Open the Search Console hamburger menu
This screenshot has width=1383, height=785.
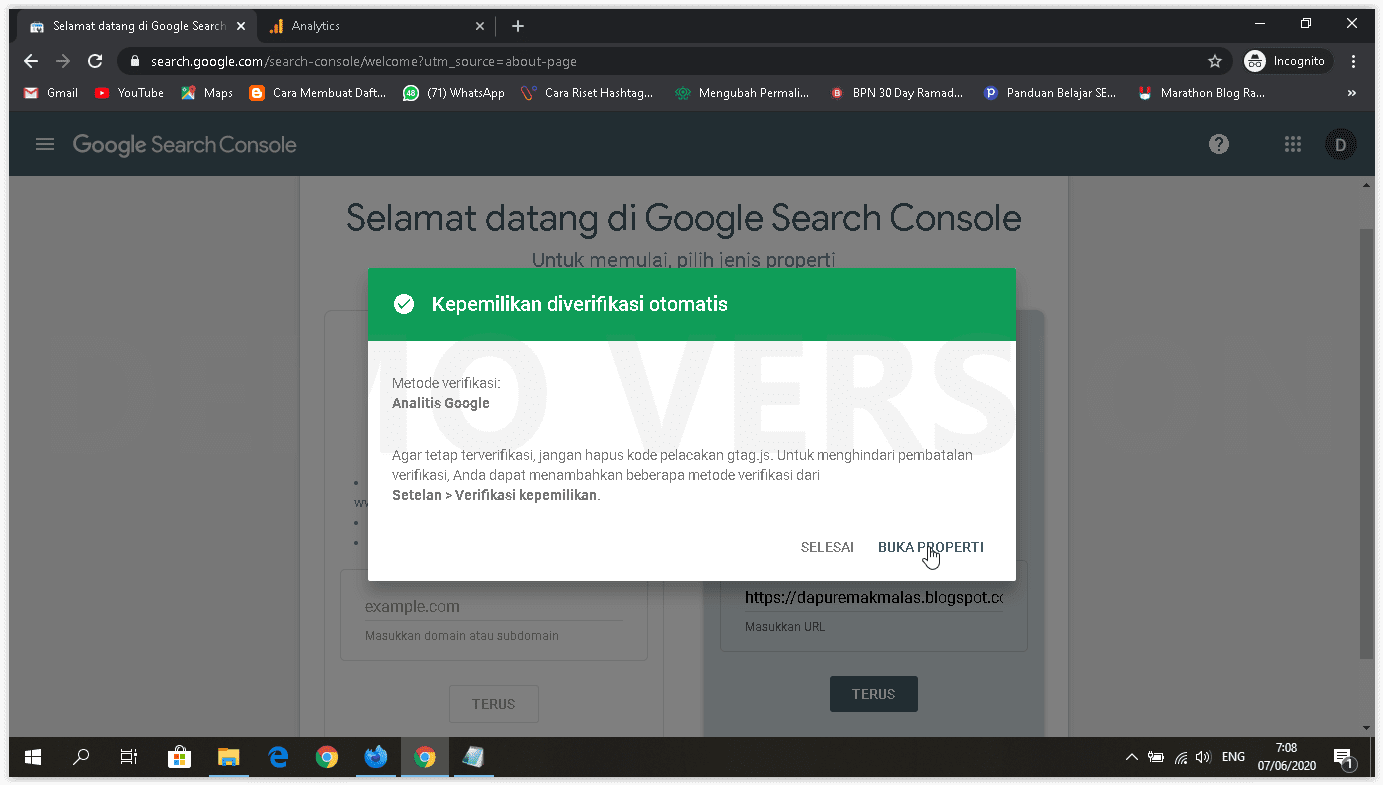pyautogui.click(x=44, y=144)
